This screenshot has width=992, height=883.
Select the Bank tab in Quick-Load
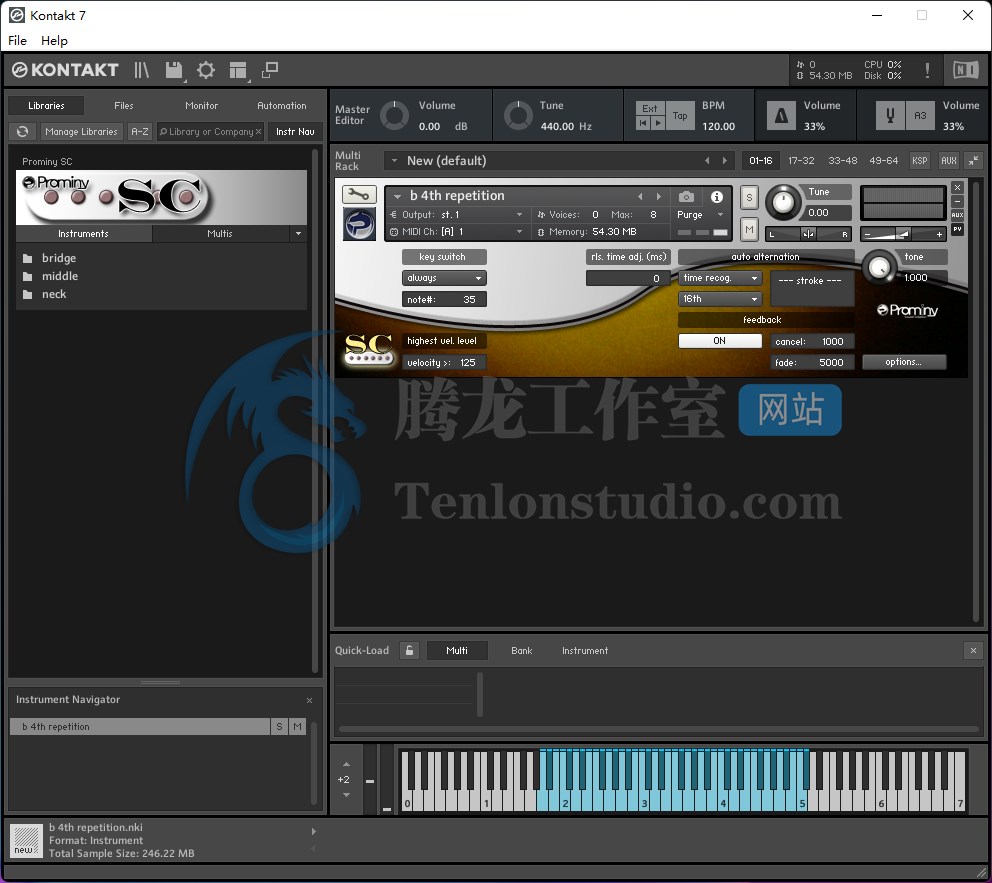[x=521, y=650]
